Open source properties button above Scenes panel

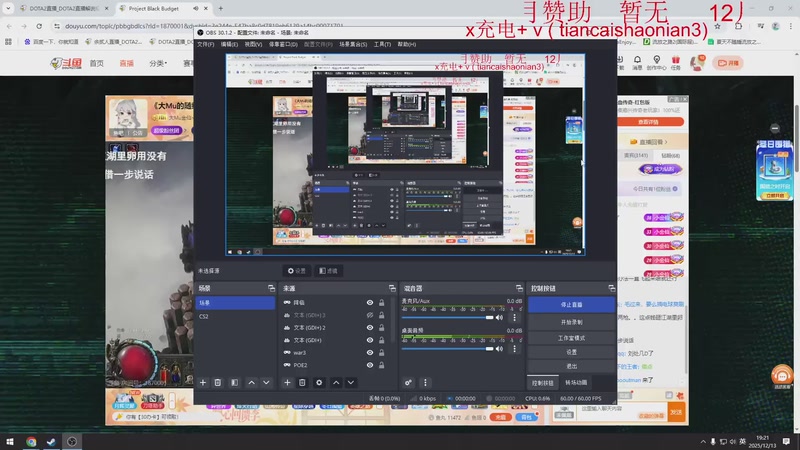tap(296, 271)
